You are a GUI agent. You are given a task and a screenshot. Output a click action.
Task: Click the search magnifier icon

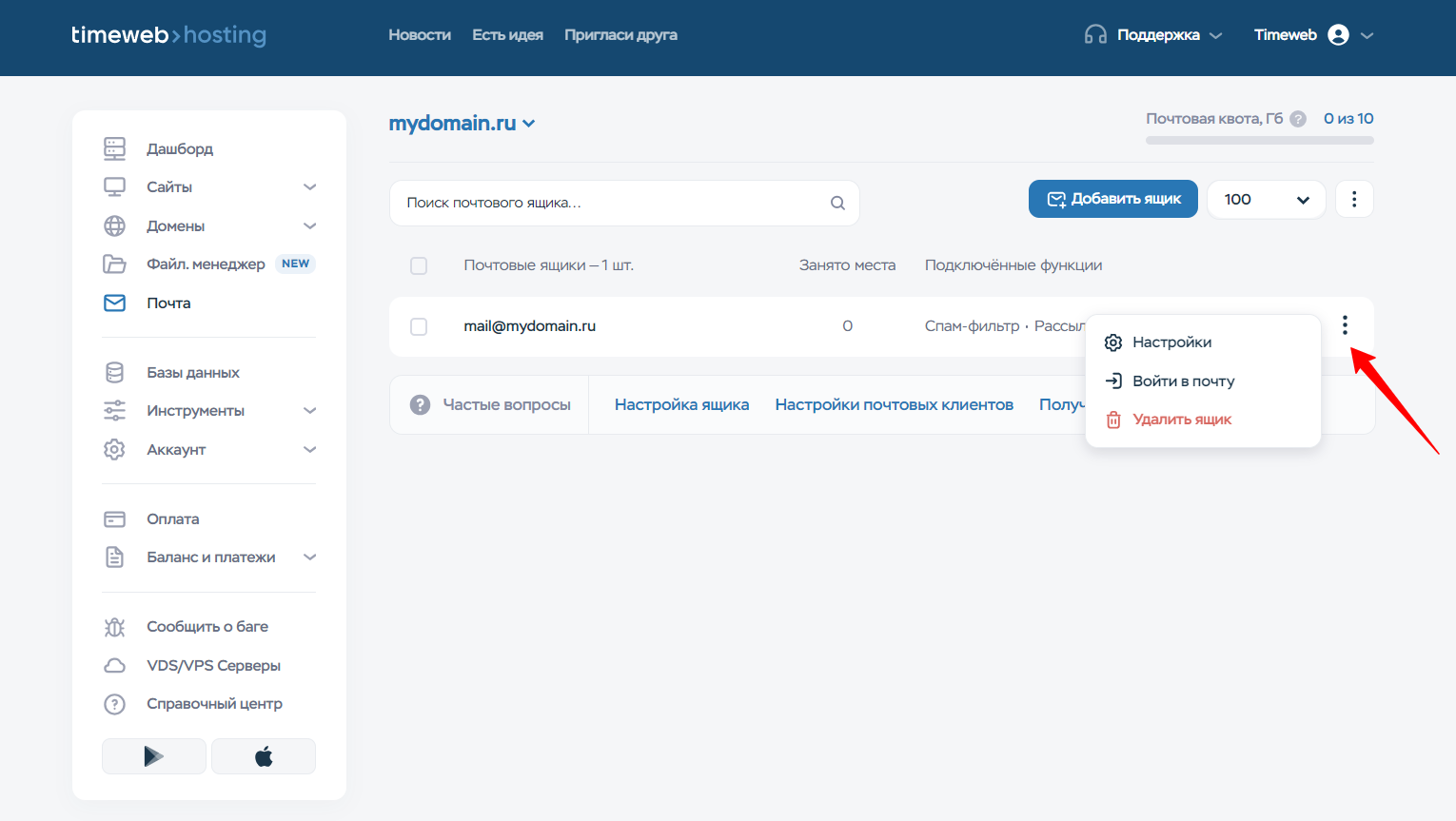tap(837, 203)
